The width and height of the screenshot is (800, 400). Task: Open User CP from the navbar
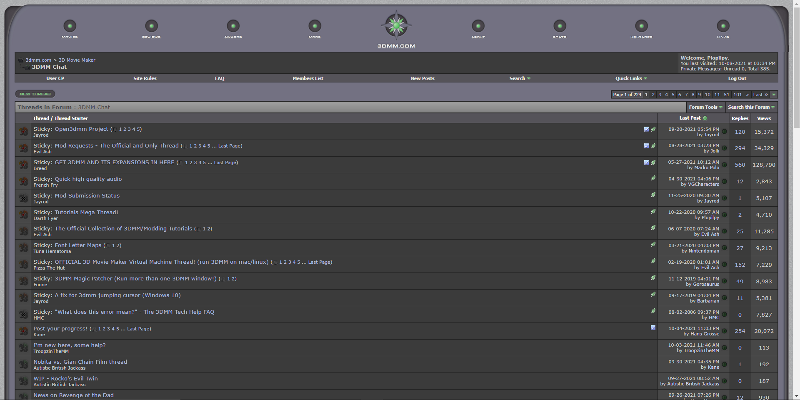pos(55,79)
